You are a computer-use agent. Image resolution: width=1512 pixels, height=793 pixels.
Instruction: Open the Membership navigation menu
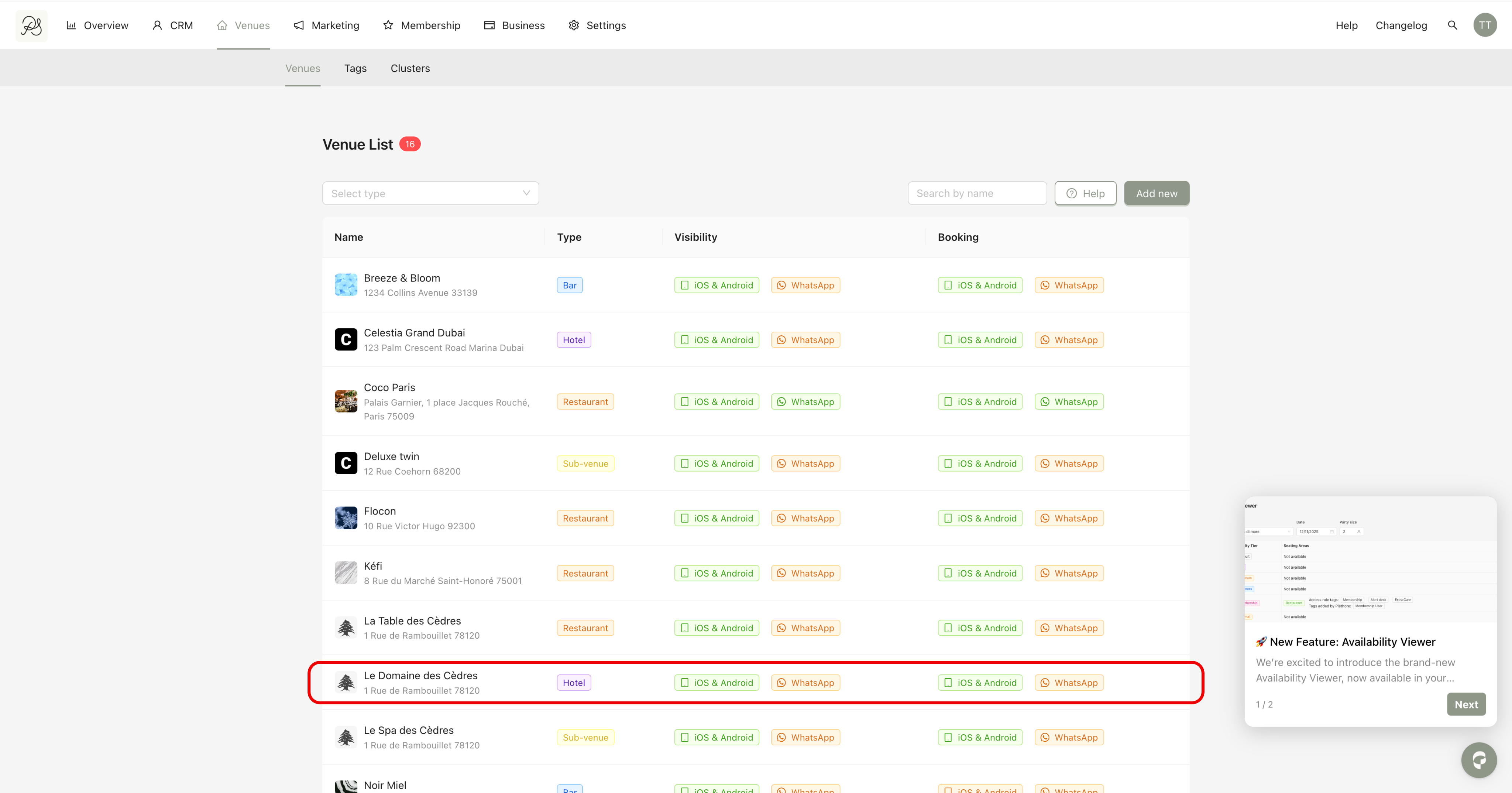pos(422,25)
